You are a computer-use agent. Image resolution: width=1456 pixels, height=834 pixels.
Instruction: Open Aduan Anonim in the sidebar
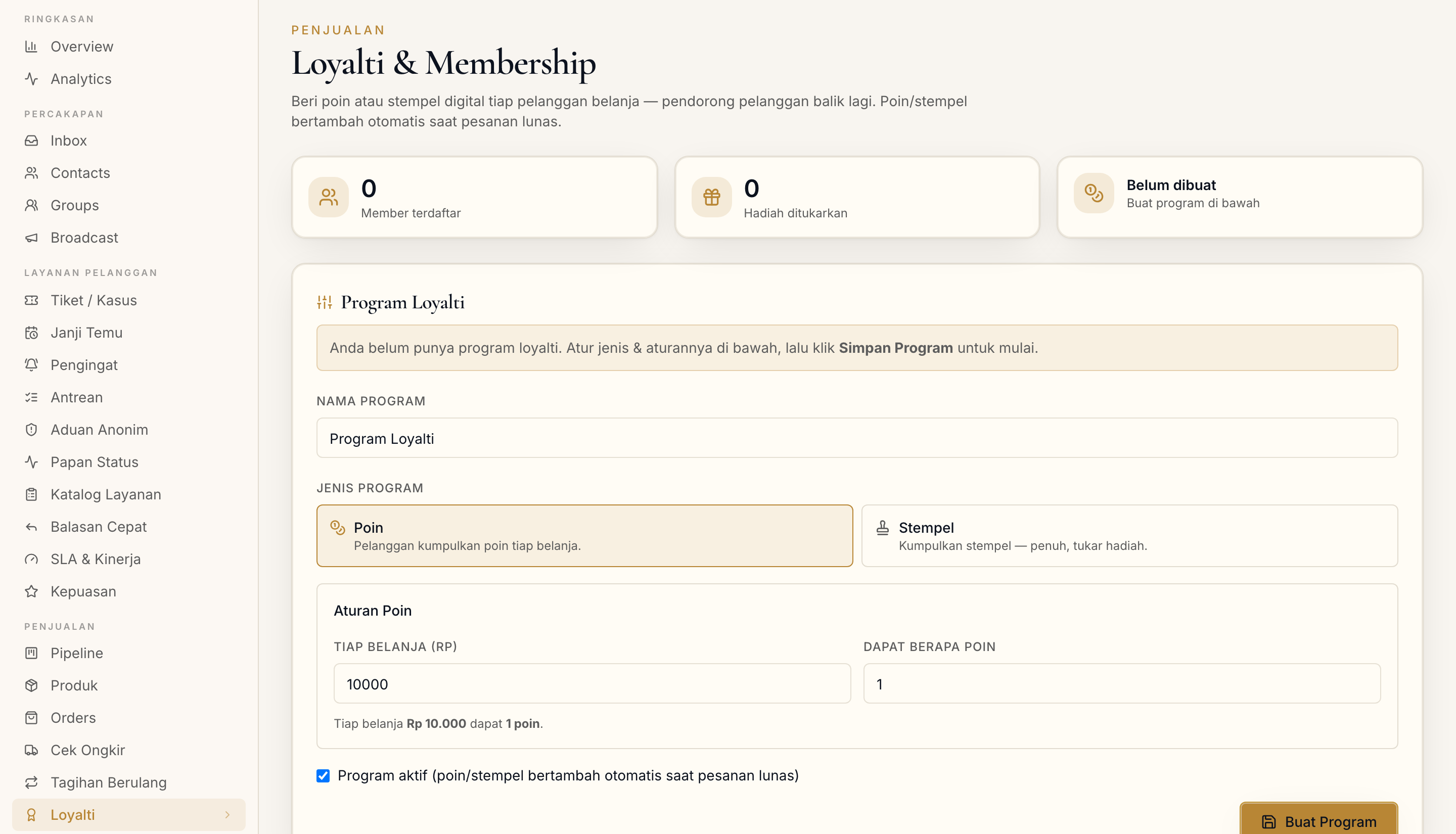(129, 430)
